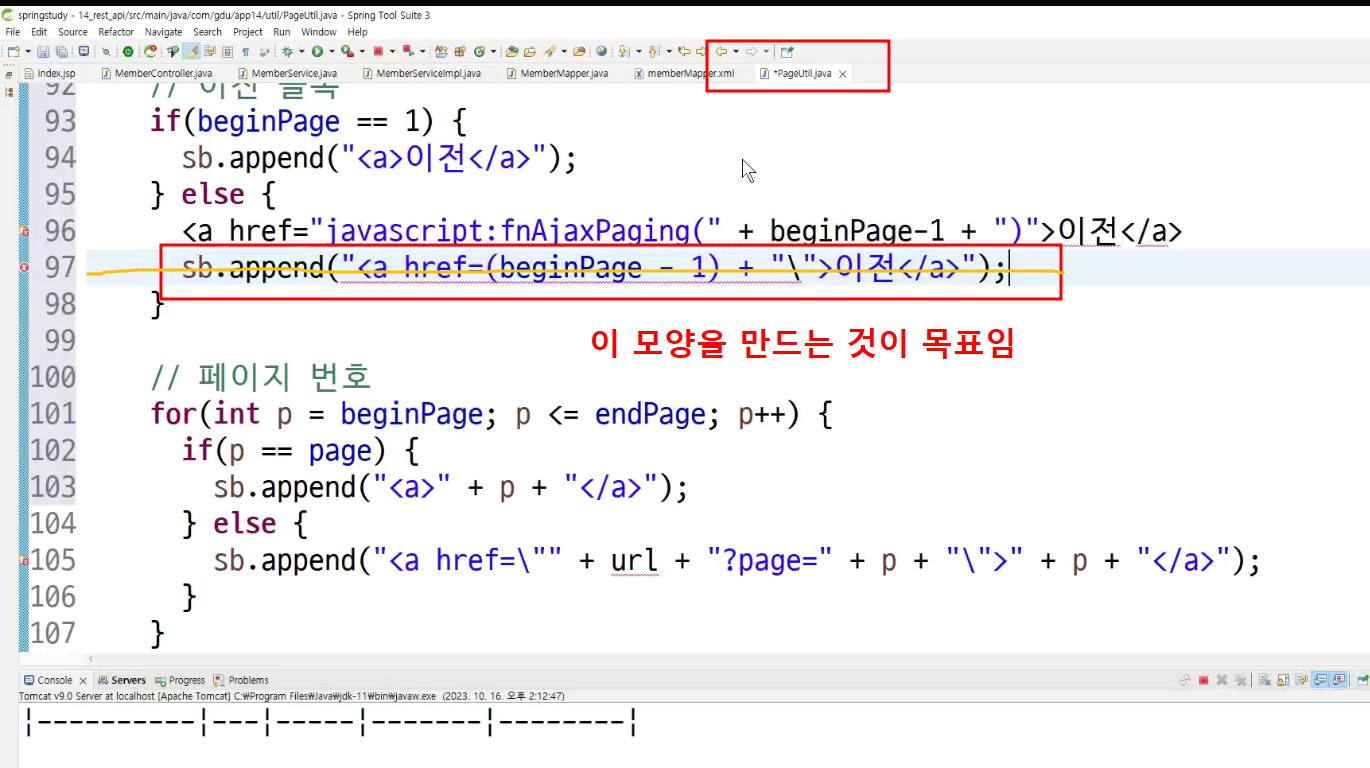Switch to the MemberServiceImpl.java tab
The height and width of the screenshot is (768, 1370).
click(421, 73)
